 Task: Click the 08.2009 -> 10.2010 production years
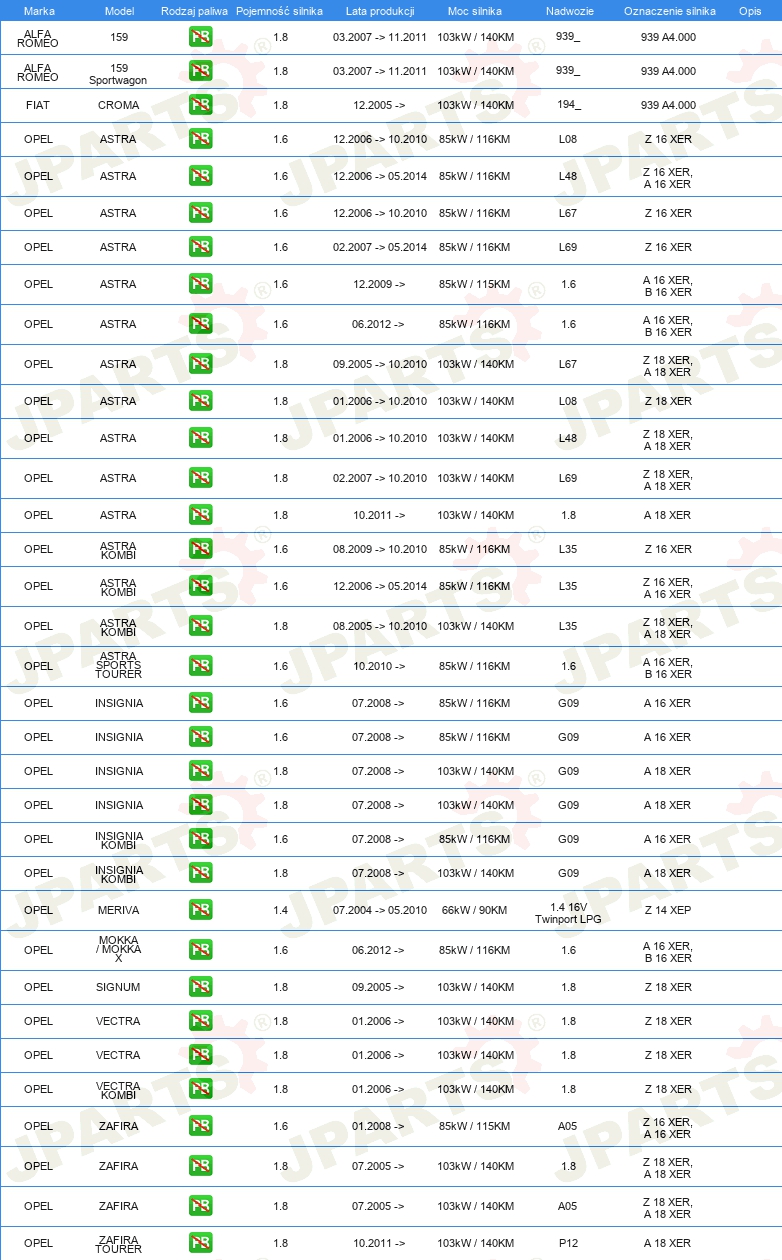(x=379, y=549)
